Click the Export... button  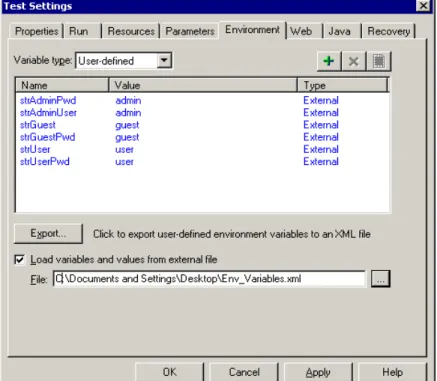tap(48, 233)
